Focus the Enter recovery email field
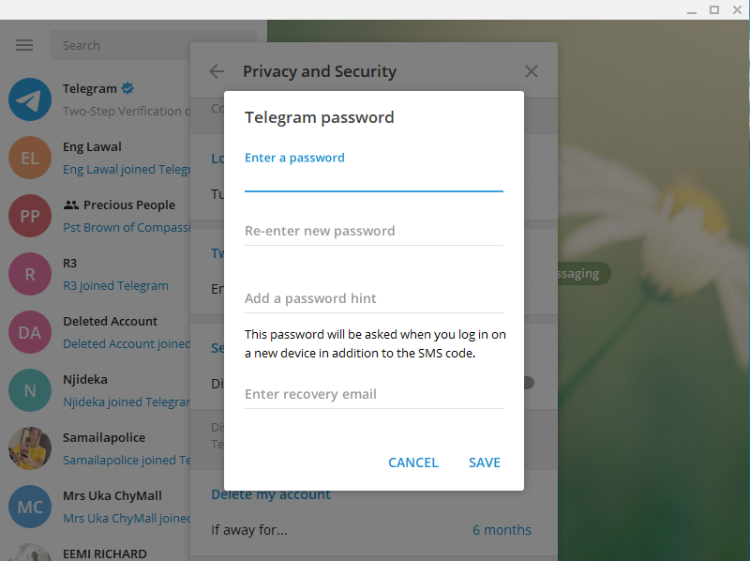The width and height of the screenshot is (750, 561). tap(373, 394)
